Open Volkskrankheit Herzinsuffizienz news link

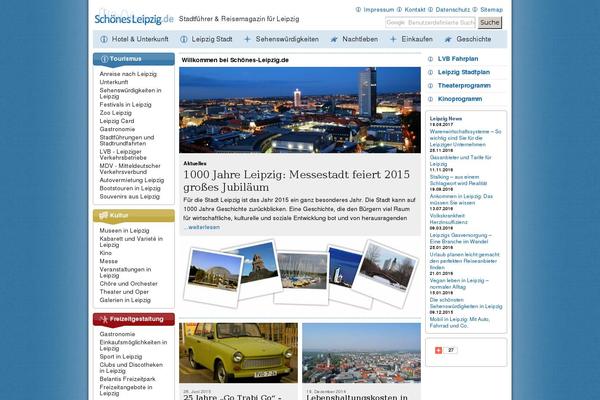click(x=448, y=219)
